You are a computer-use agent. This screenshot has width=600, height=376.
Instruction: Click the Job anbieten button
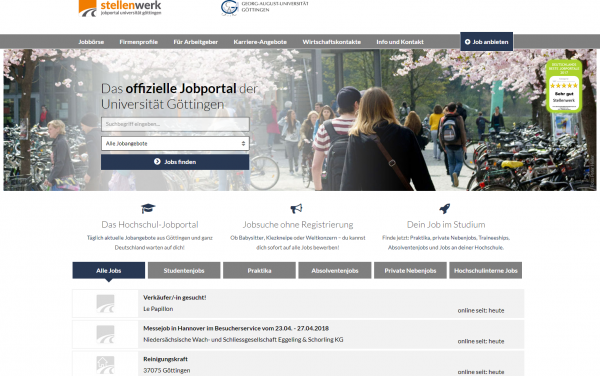click(x=486, y=42)
